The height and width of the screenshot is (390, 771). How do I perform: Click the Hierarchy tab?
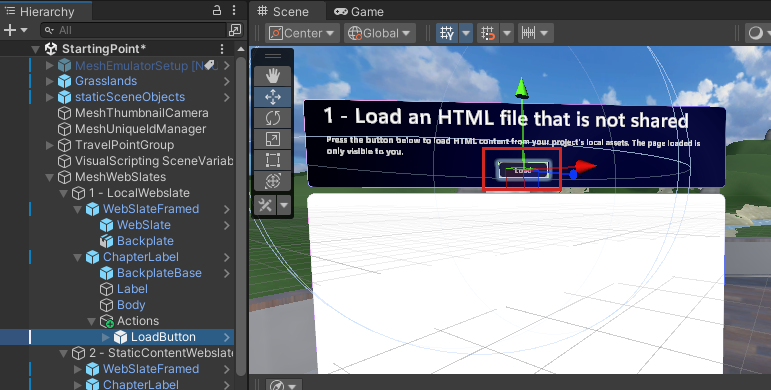(40, 11)
